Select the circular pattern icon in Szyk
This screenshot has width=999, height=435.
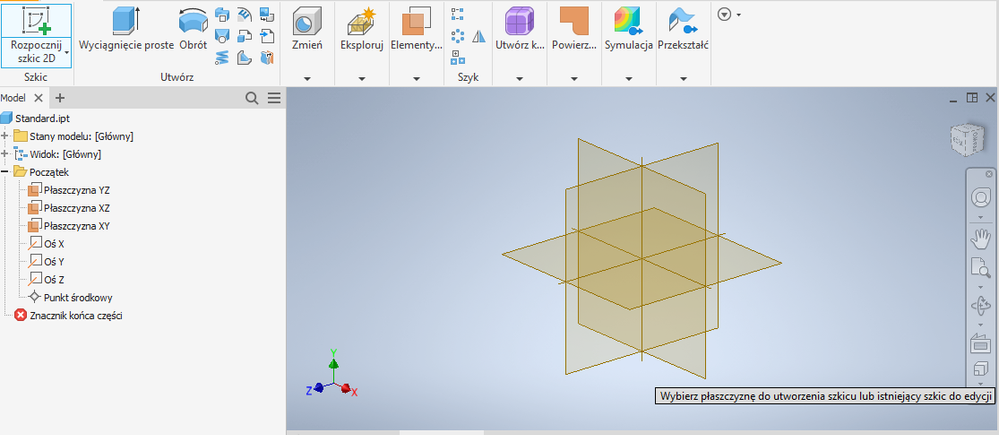pos(457,36)
